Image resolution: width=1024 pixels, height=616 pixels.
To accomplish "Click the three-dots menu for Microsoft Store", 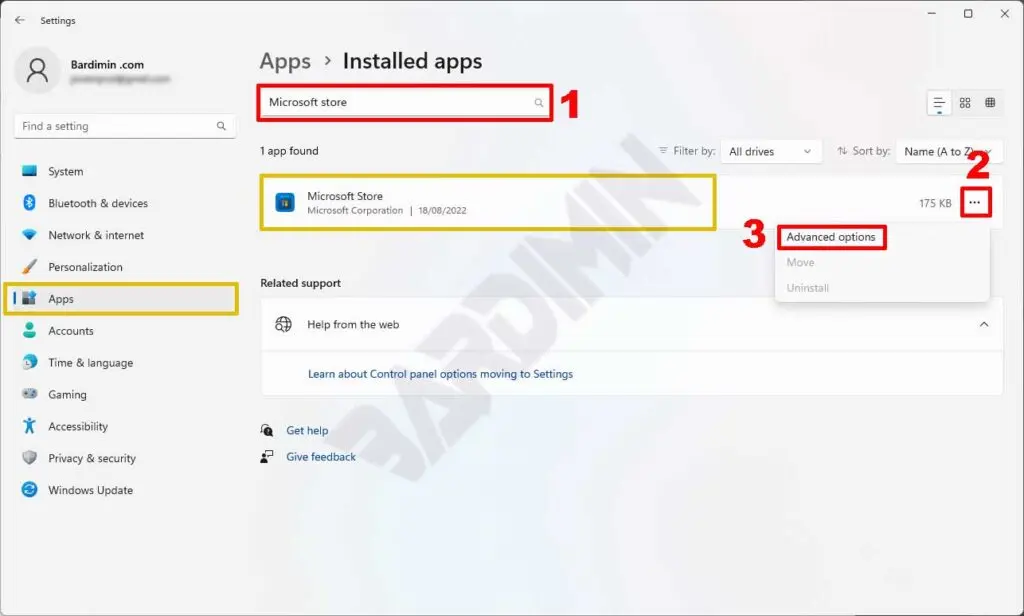I will click(x=975, y=203).
